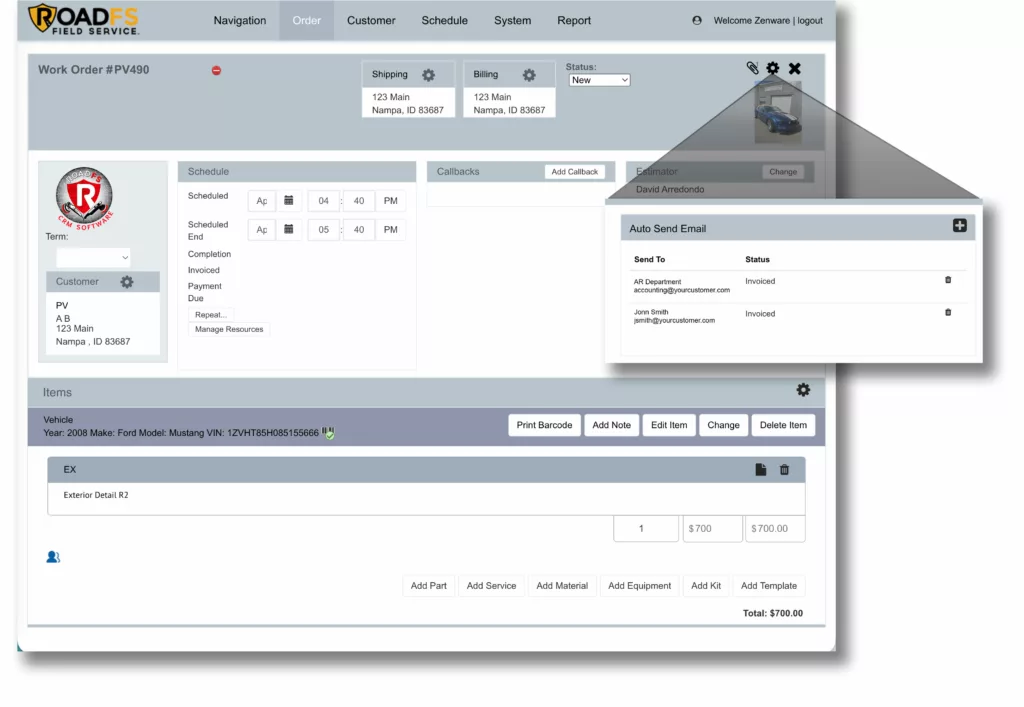1024x707 pixels.
Task: Open Items section settings gear
Action: (x=803, y=390)
